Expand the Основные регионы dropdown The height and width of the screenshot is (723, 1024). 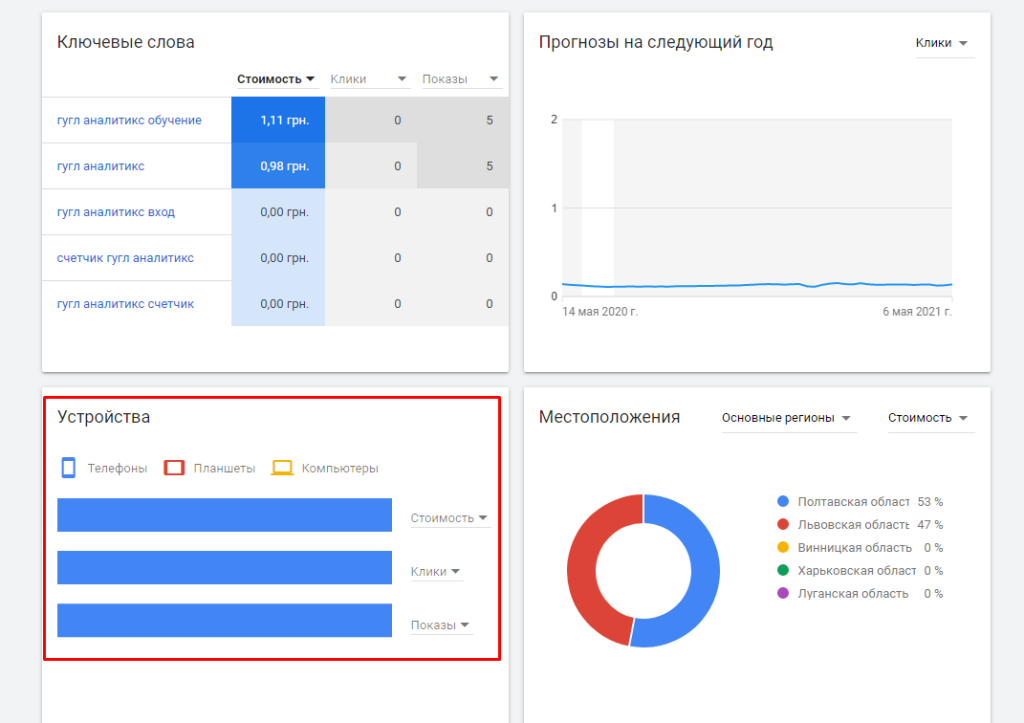(x=786, y=418)
